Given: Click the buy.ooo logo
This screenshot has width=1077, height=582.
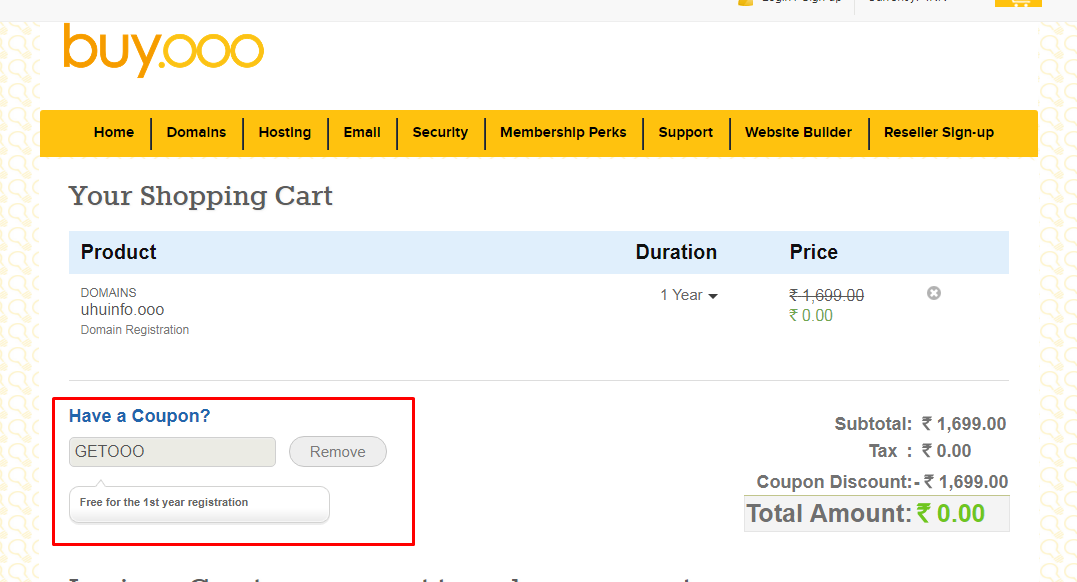Looking at the screenshot, I should (x=163, y=49).
